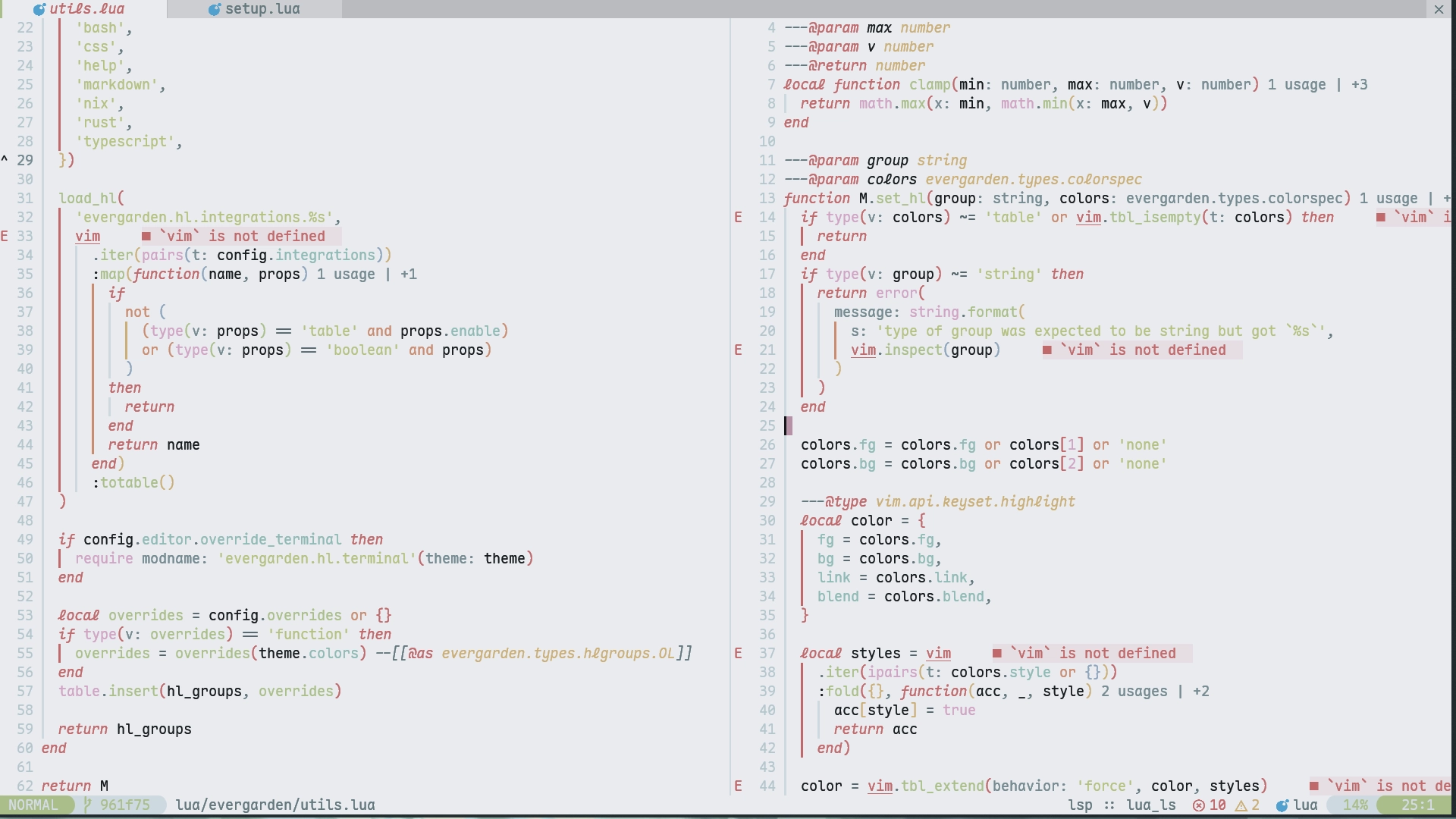Click the 14% scroll position indicator
1456x819 pixels.
pyautogui.click(x=1355, y=805)
